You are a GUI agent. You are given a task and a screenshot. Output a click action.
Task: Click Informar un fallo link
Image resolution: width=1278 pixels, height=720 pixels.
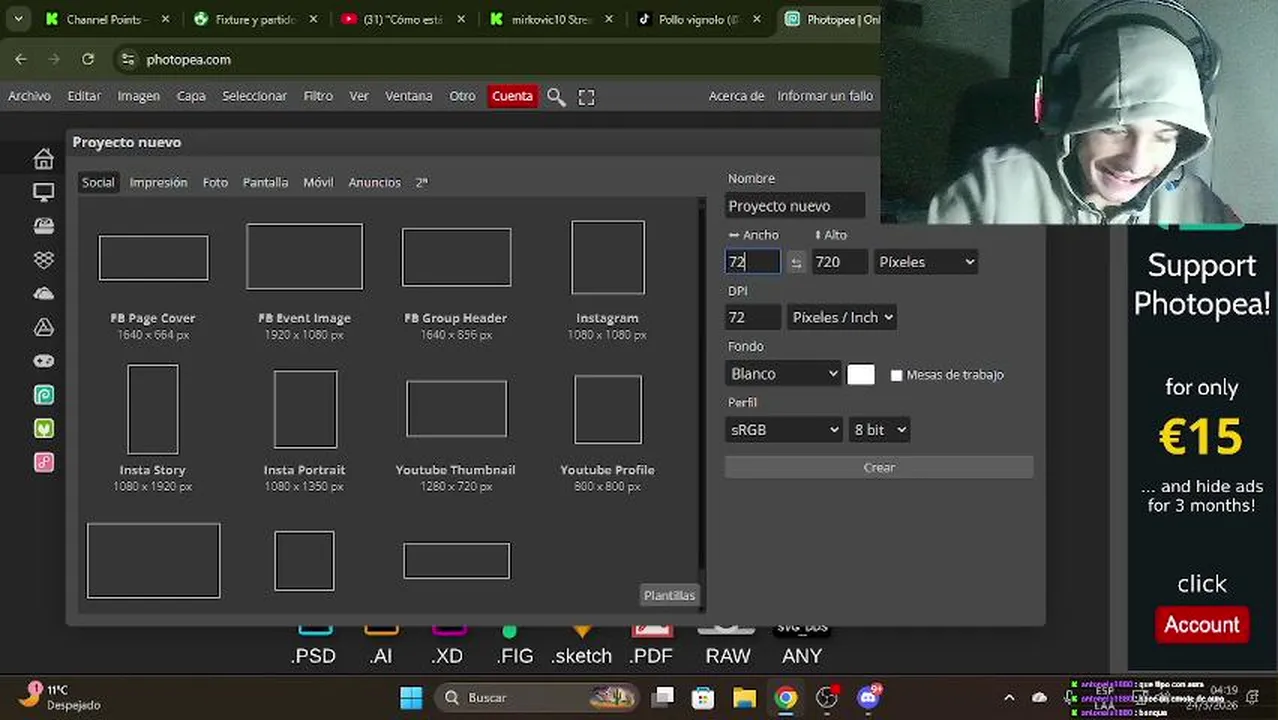825,96
